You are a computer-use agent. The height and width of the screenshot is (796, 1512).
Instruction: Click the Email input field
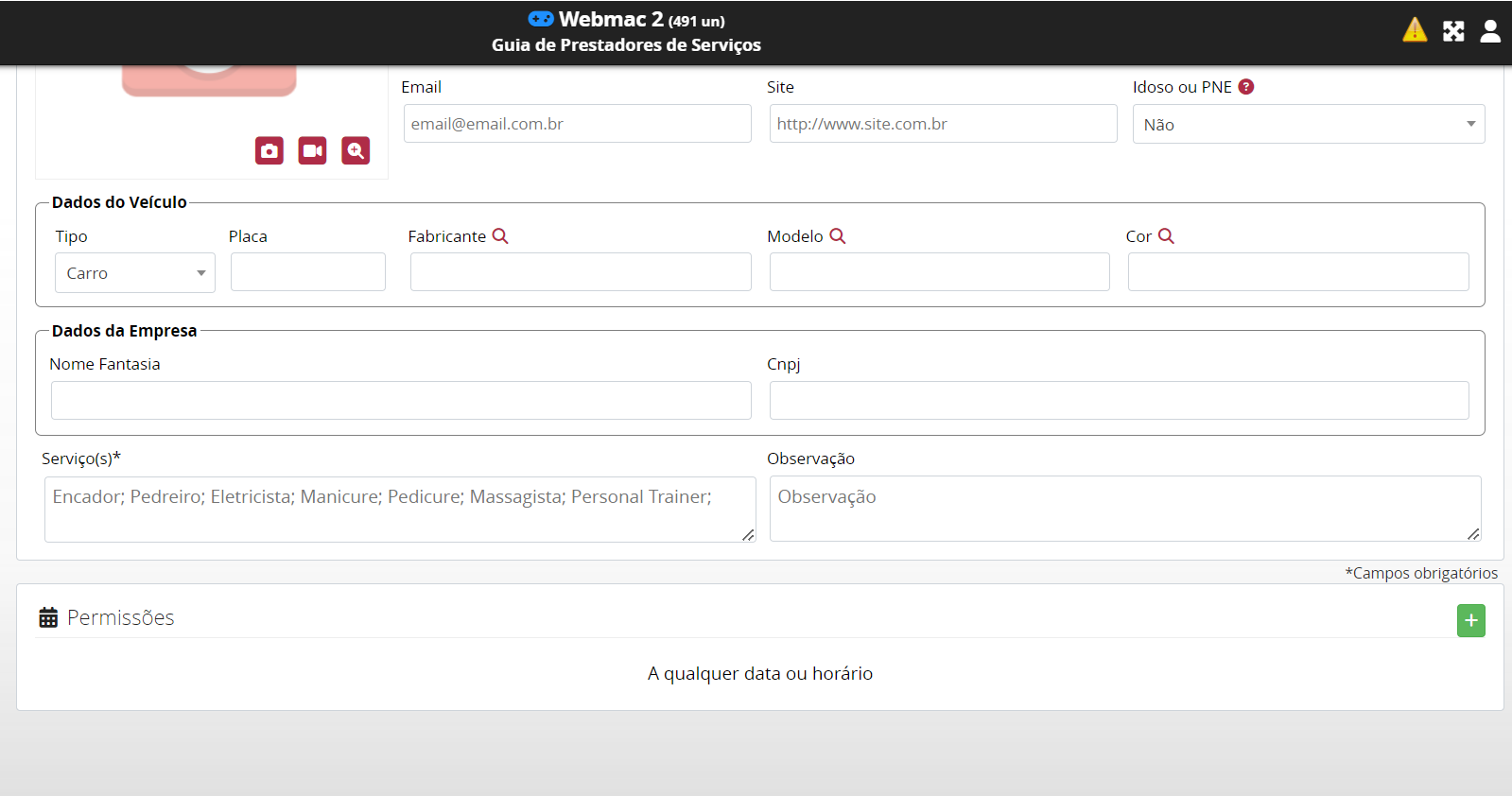tap(577, 124)
